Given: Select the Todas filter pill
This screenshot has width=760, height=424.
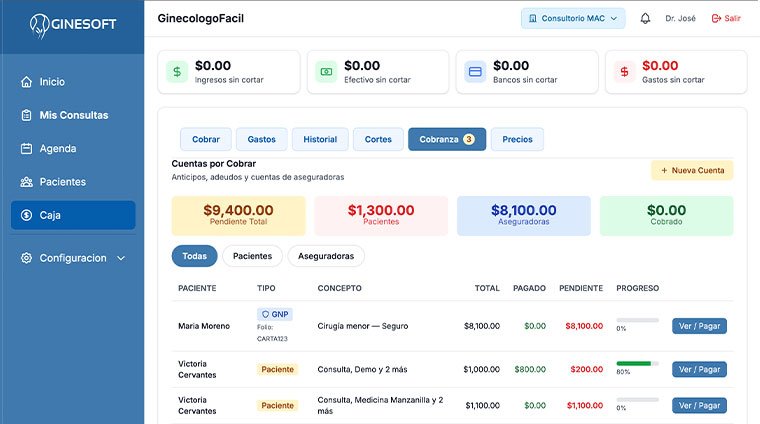Looking at the screenshot, I should click(x=194, y=256).
